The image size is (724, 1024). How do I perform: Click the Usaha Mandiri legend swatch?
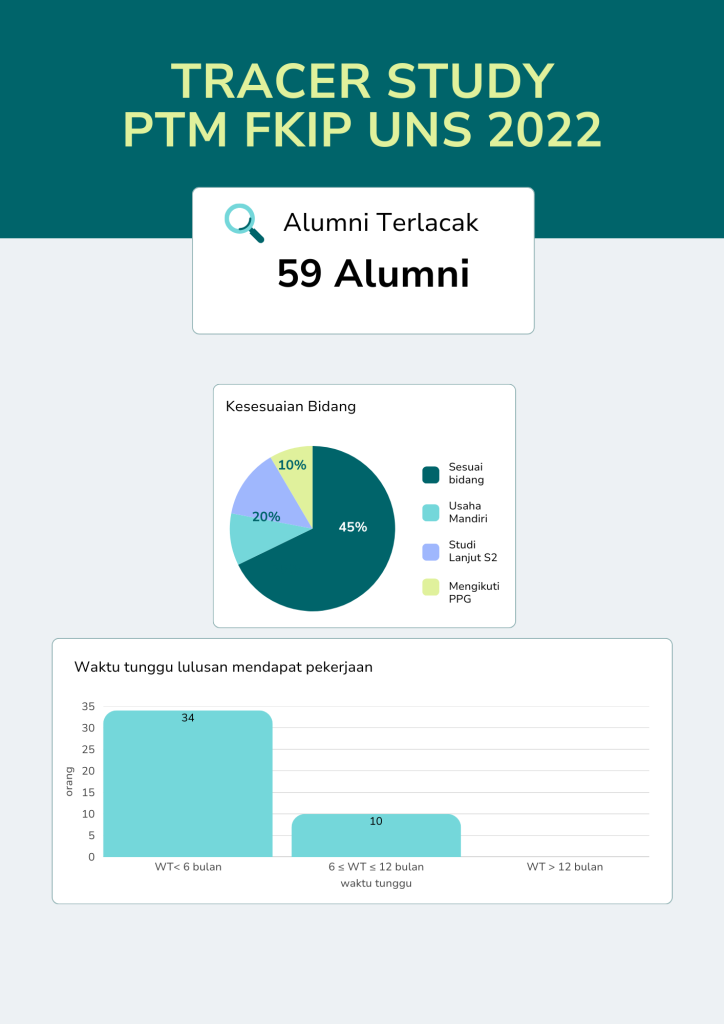point(431,512)
